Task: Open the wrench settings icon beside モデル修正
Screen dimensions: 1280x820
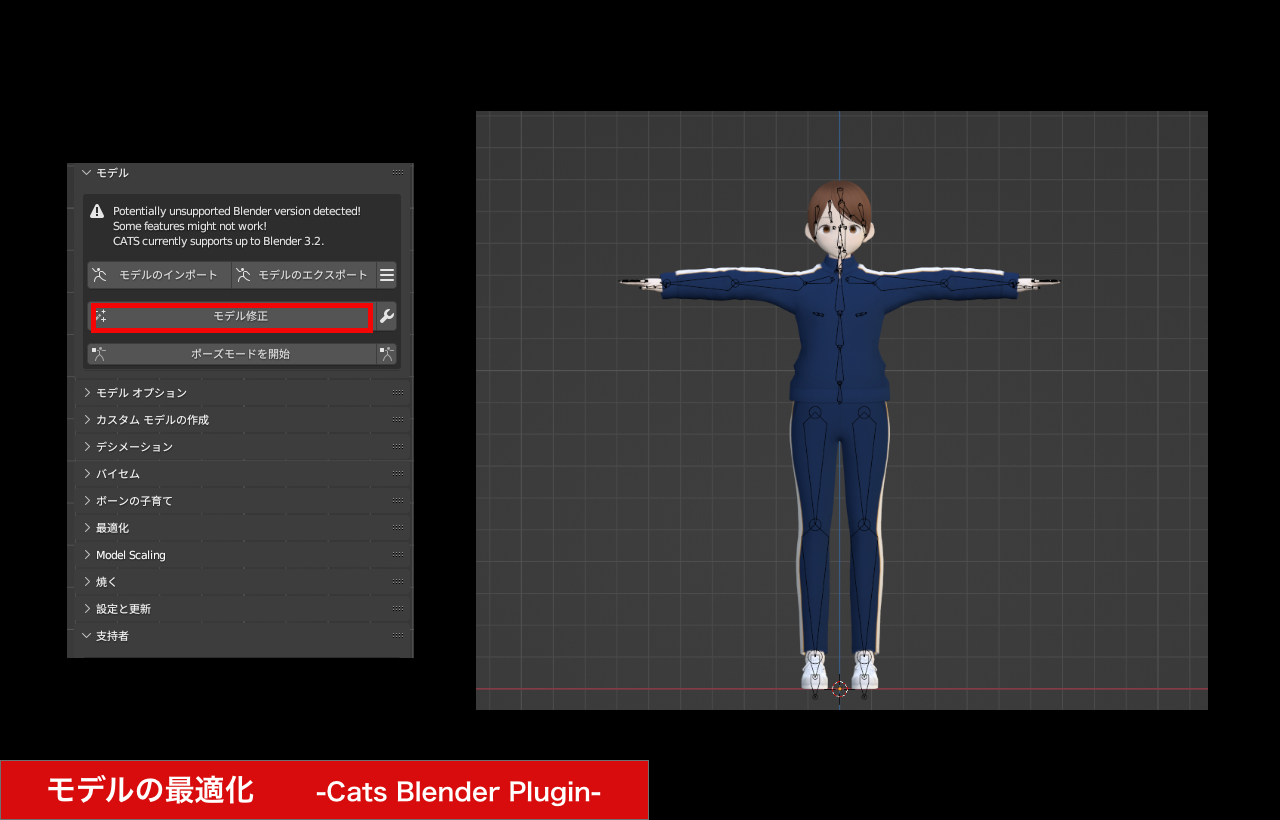Action: [x=386, y=316]
